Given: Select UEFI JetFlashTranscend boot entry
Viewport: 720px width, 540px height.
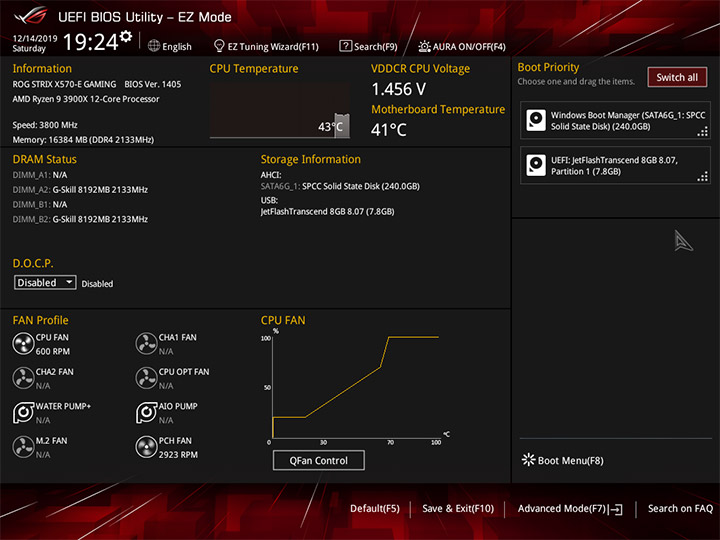Looking at the screenshot, I should tap(615, 165).
